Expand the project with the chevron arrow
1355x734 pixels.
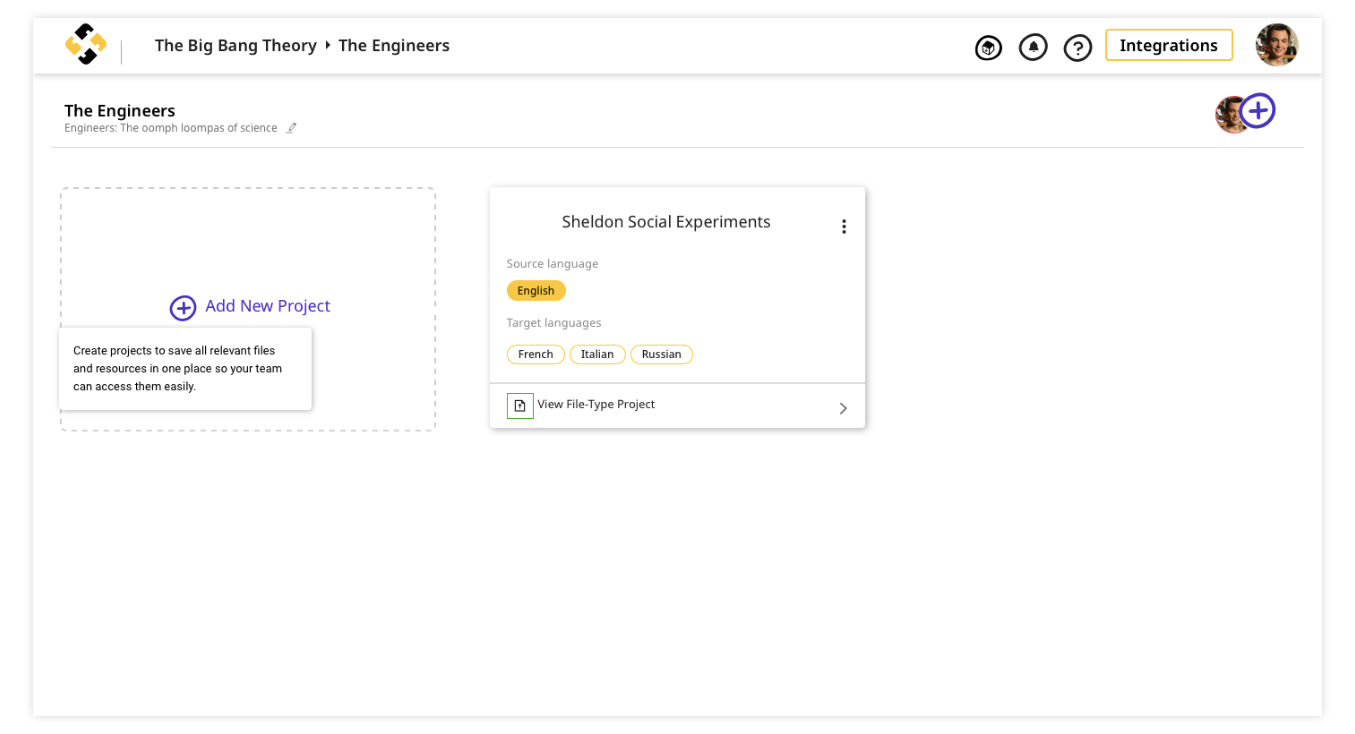(x=843, y=408)
